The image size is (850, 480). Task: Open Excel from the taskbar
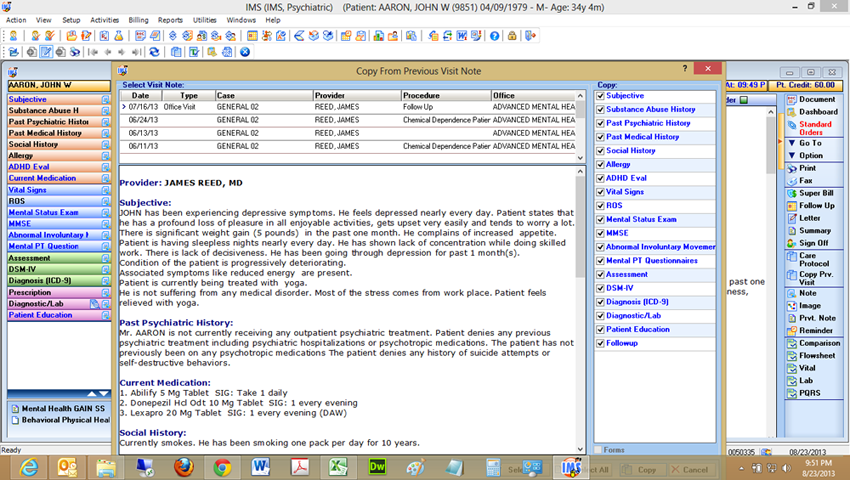pyautogui.click(x=338, y=467)
